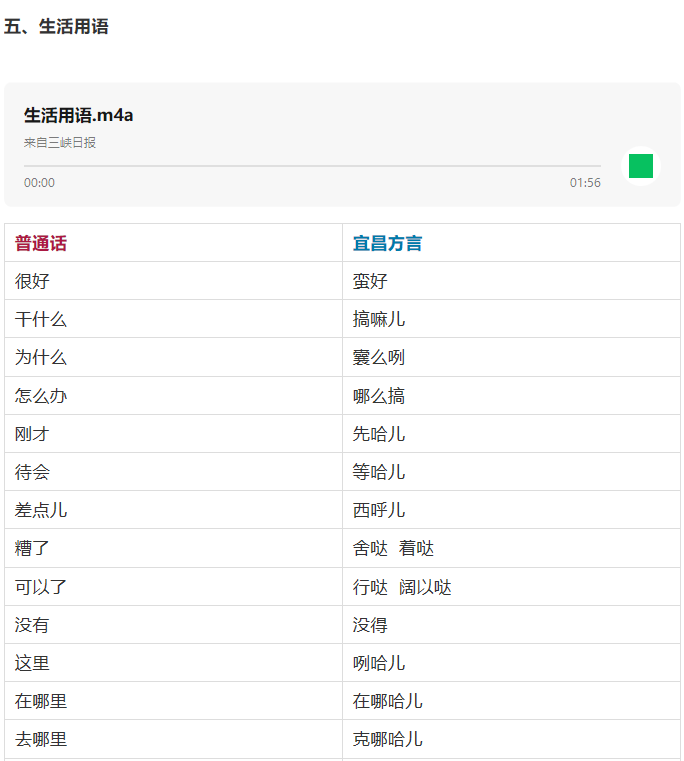Click the 五、生活用语 section heading
The width and height of the screenshot is (684, 761).
56,27
